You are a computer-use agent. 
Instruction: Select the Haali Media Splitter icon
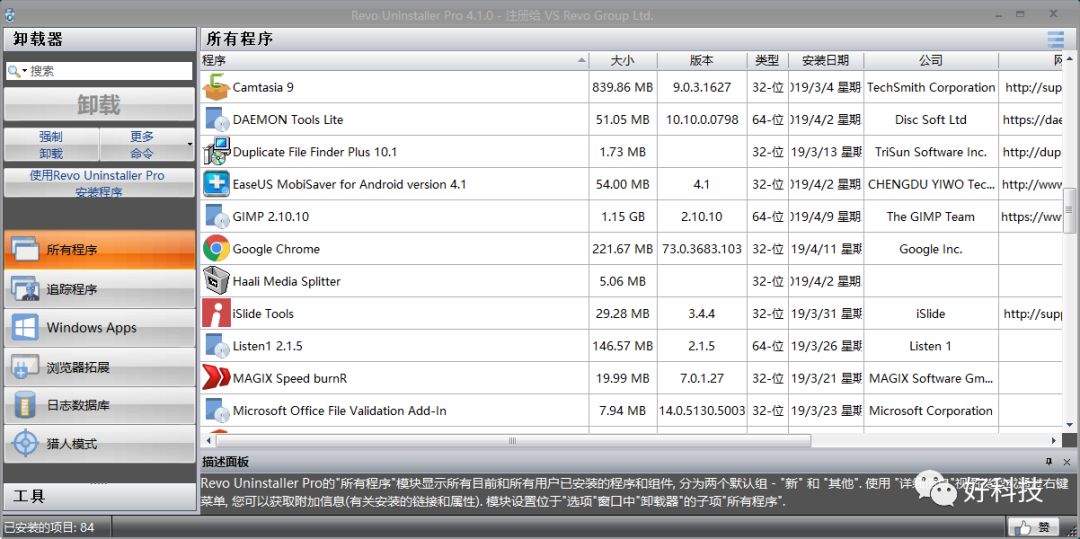tap(216, 281)
